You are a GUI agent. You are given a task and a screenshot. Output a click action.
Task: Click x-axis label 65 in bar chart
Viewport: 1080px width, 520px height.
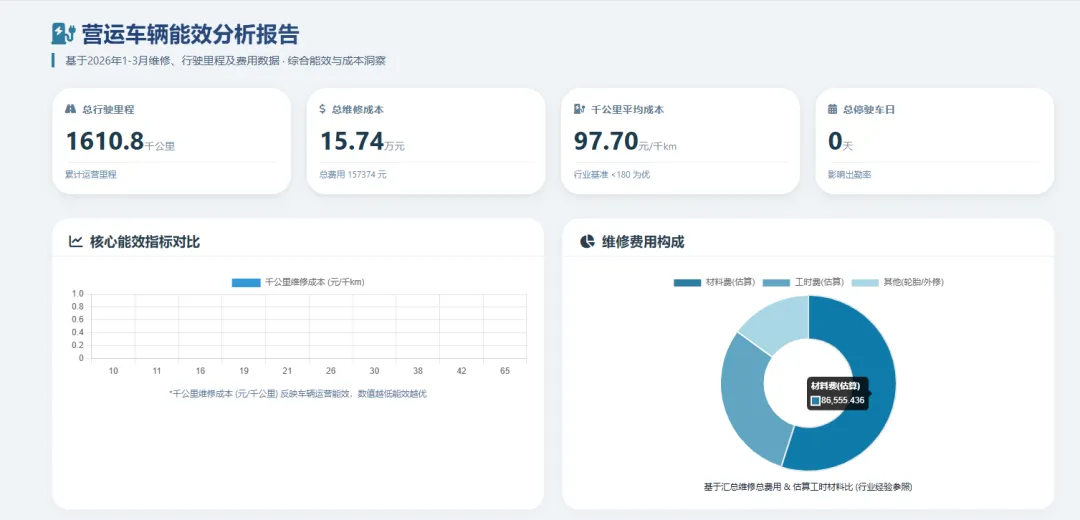(x=505, y=371)
